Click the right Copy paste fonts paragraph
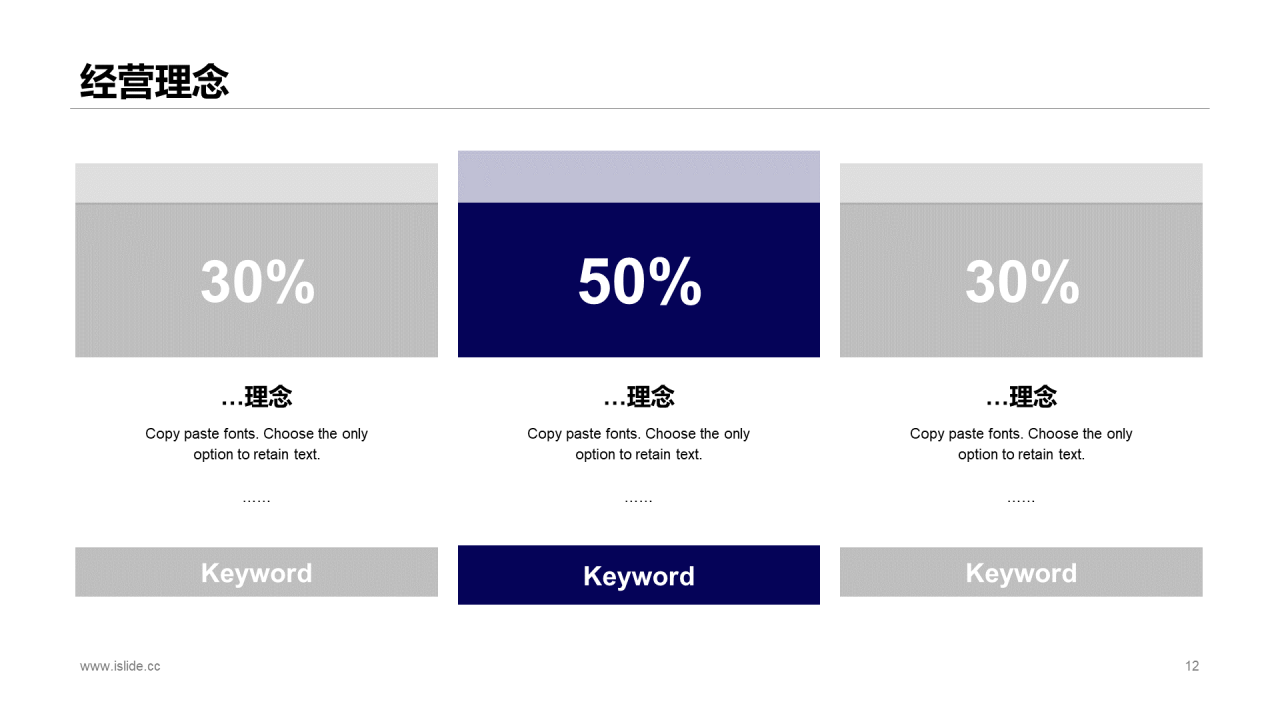Screen dimensions: 1280x720 1021,444
